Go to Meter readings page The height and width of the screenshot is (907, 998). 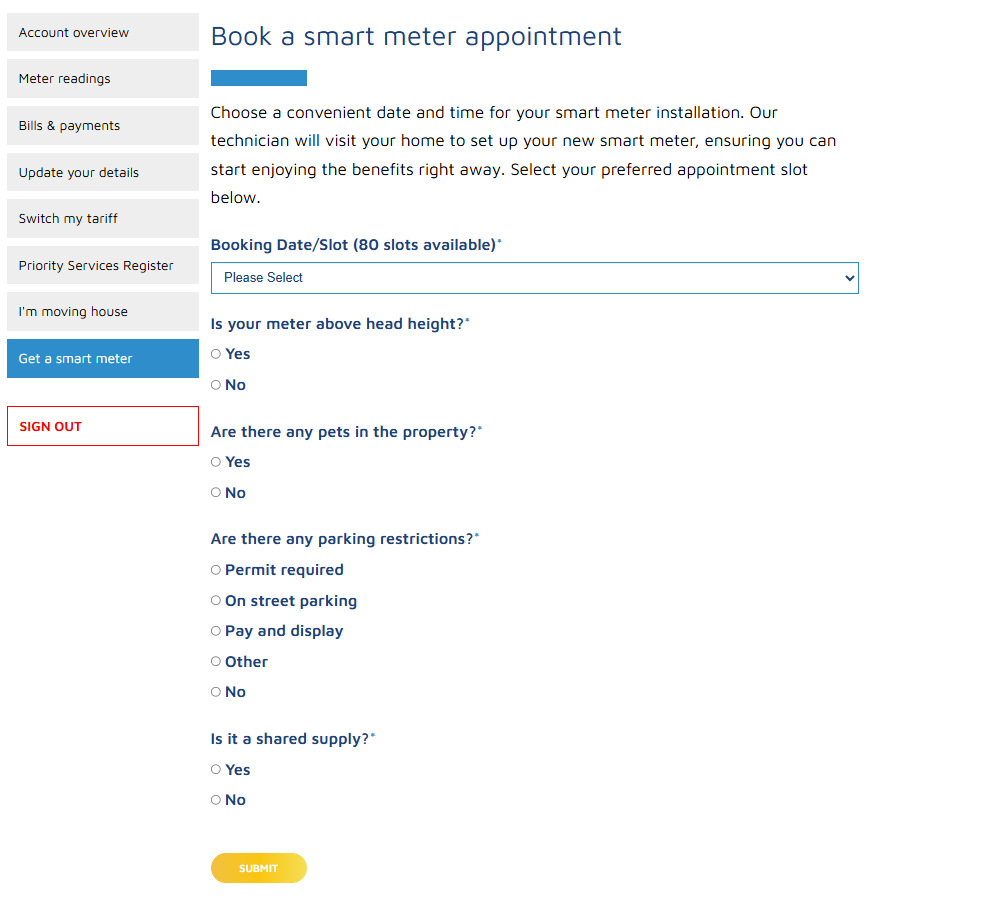103,79
